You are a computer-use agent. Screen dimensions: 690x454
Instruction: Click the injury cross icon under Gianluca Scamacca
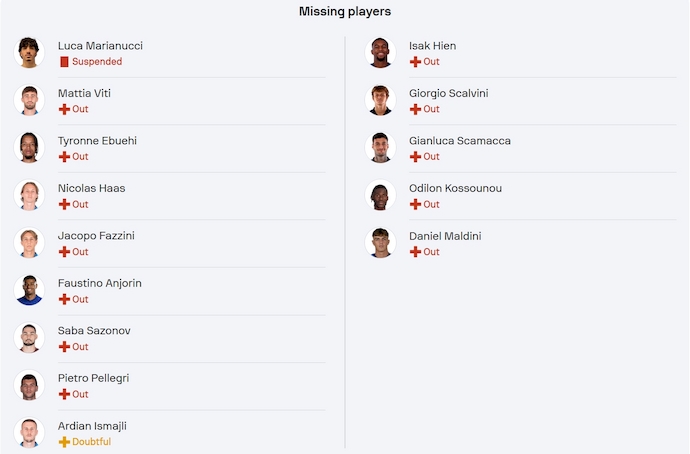click(x=415, y=157)
